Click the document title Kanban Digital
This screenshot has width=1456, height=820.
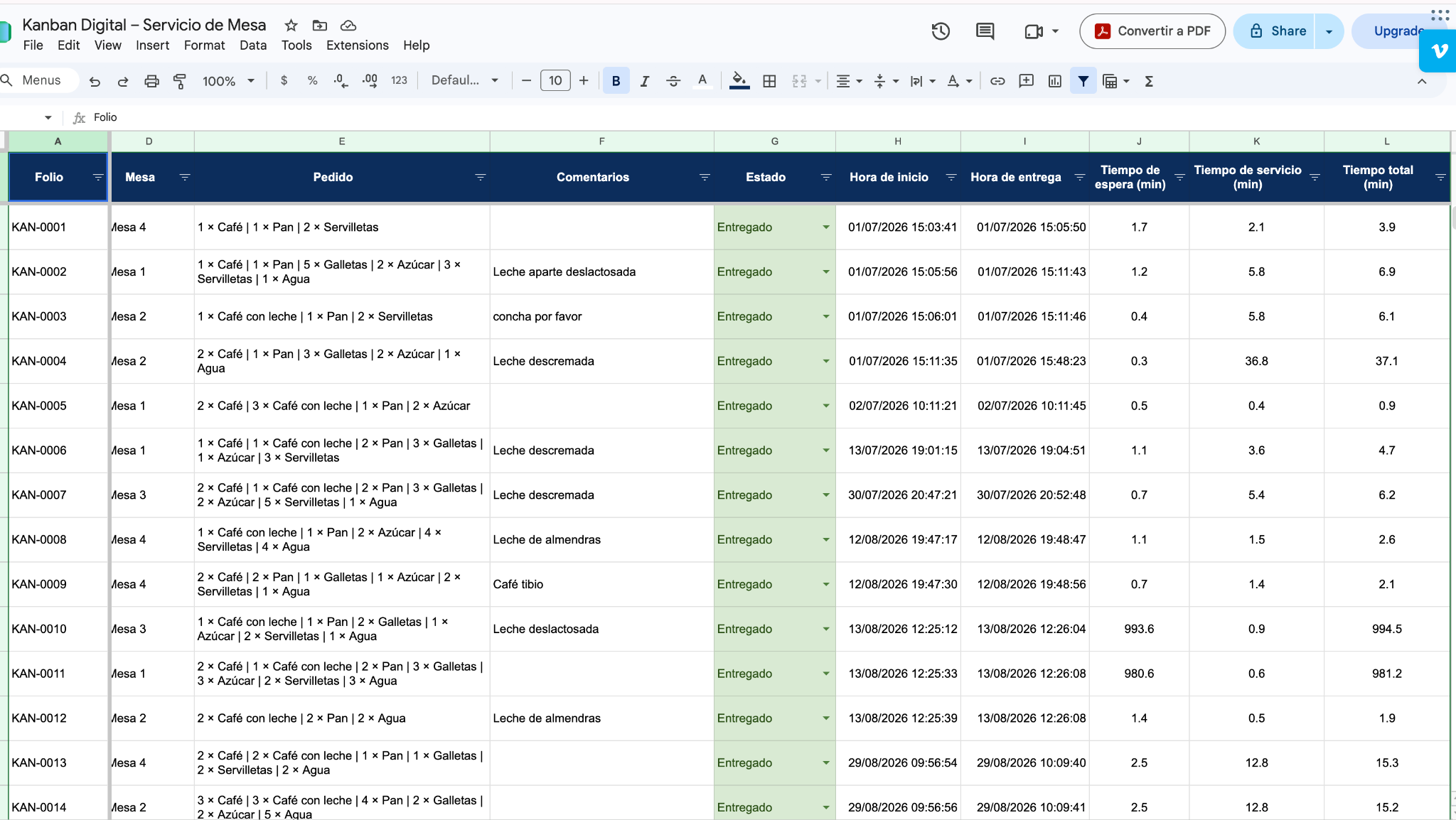click(144, 25)
